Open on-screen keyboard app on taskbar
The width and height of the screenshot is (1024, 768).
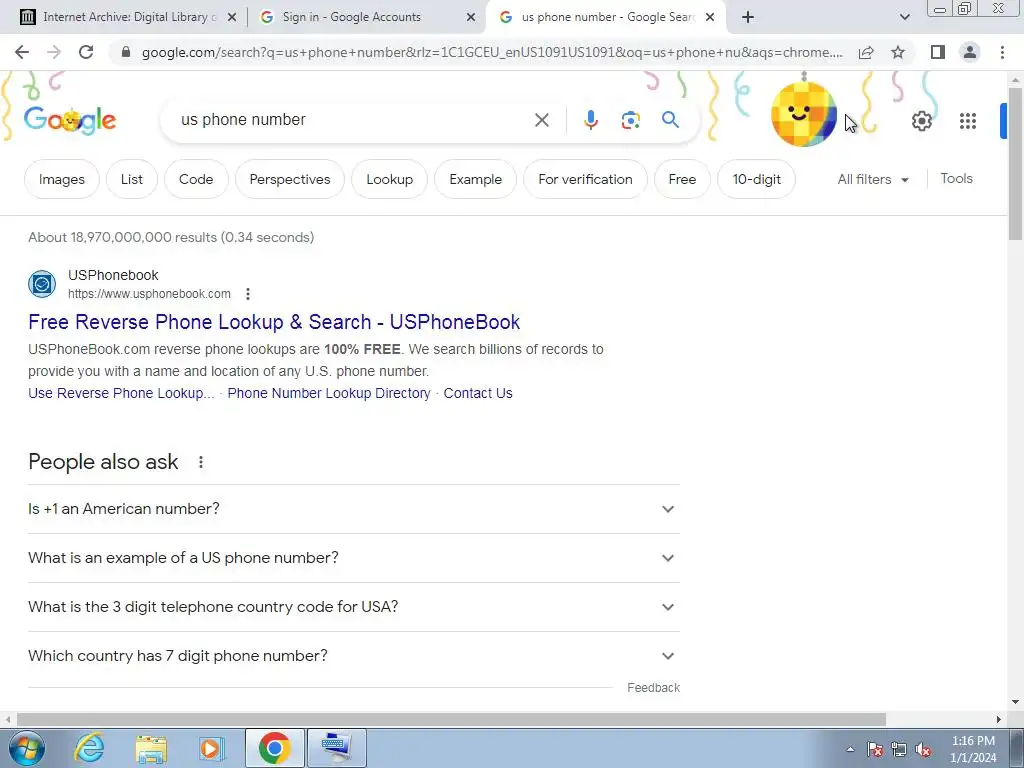click(x=336, y=748)
